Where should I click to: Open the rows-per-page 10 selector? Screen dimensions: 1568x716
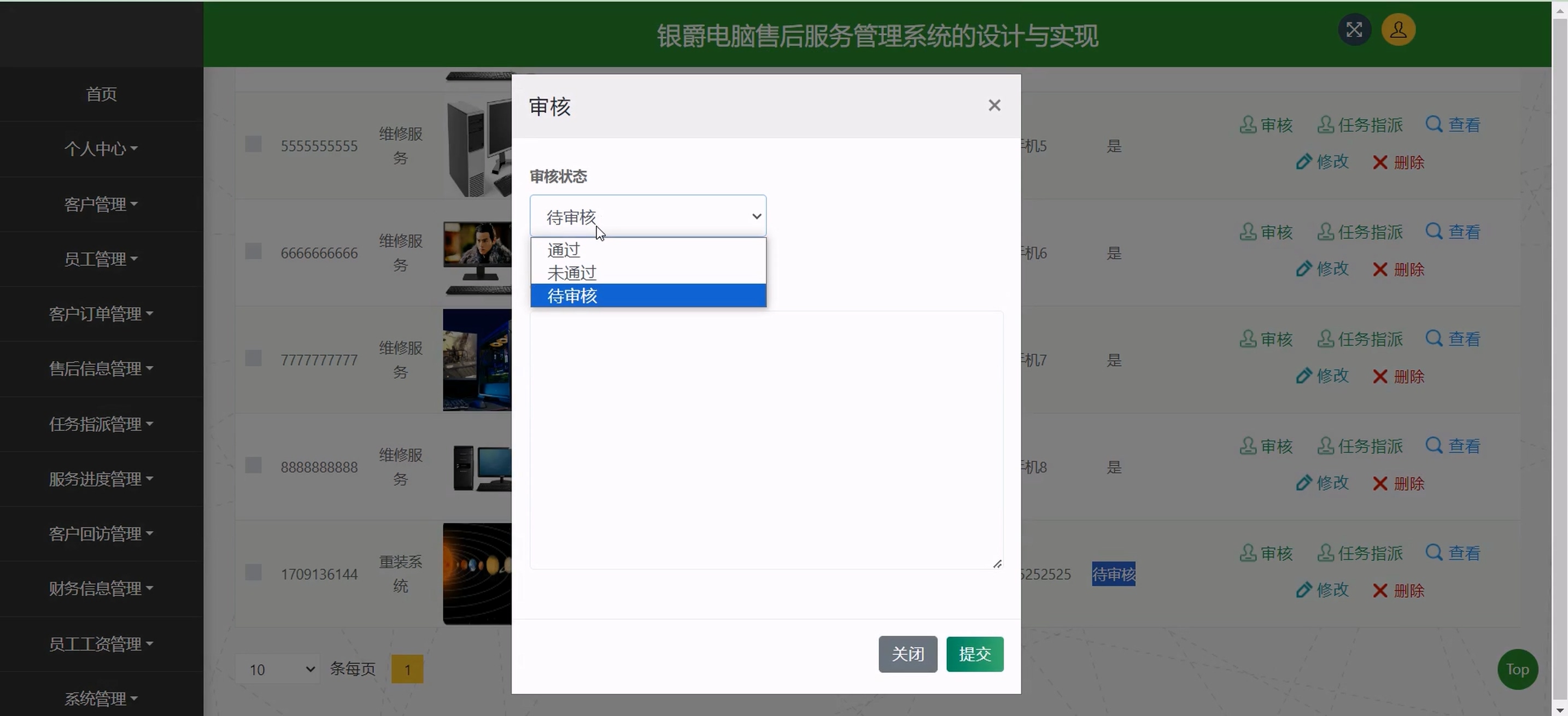[x=278, y=669]
